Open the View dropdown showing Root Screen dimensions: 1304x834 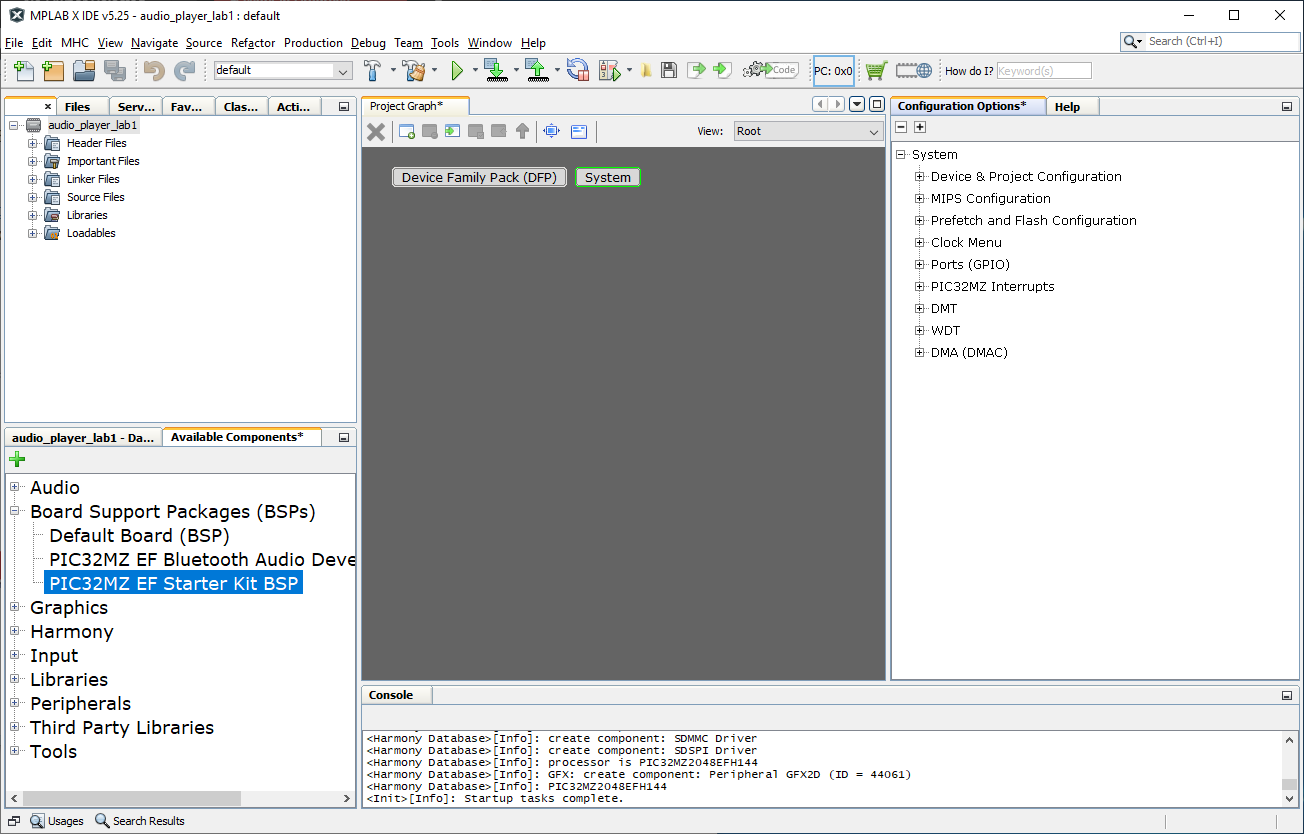click(x=806, y=131)
